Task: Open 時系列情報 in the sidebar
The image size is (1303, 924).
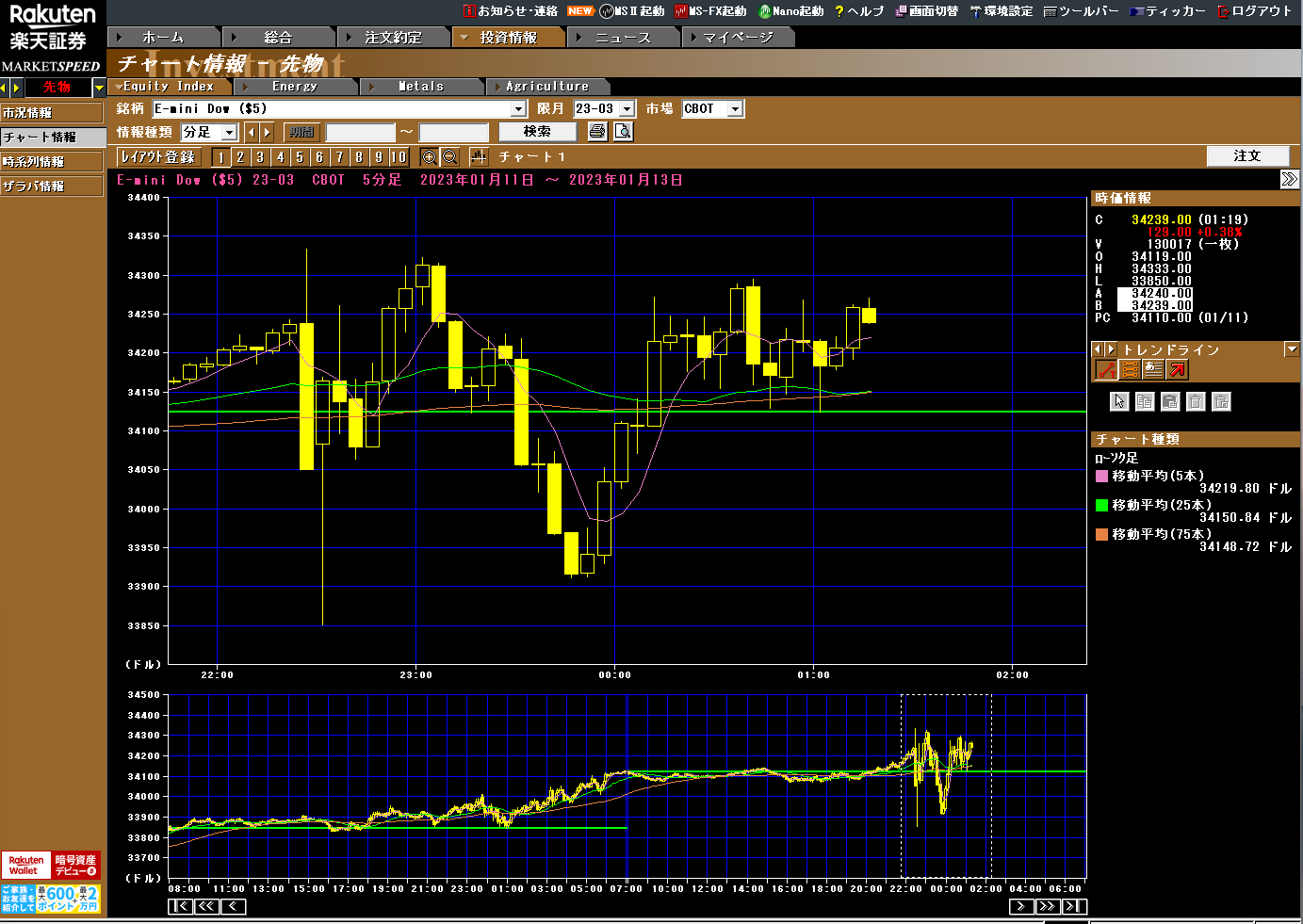Action: (x=52, y=162)
